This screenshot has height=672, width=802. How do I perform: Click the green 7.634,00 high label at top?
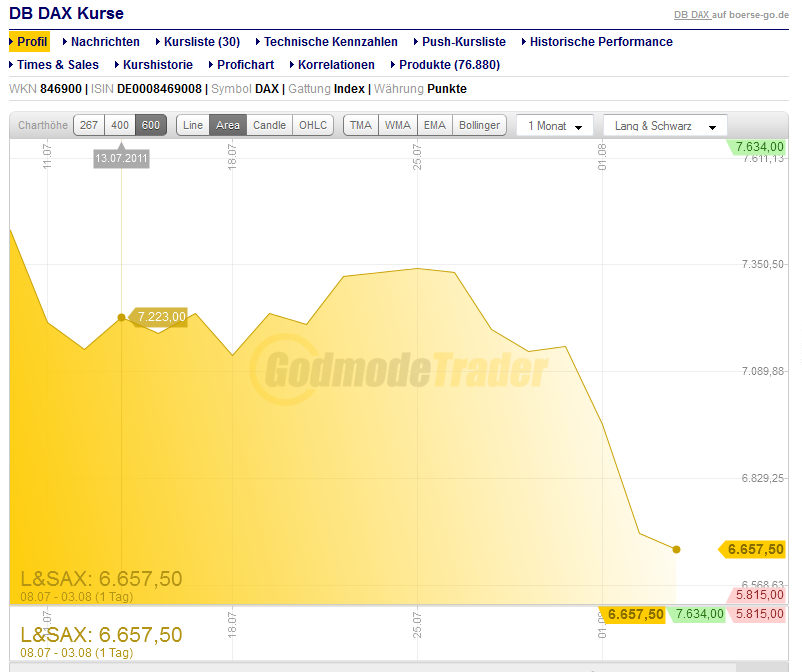coord(757,147)
